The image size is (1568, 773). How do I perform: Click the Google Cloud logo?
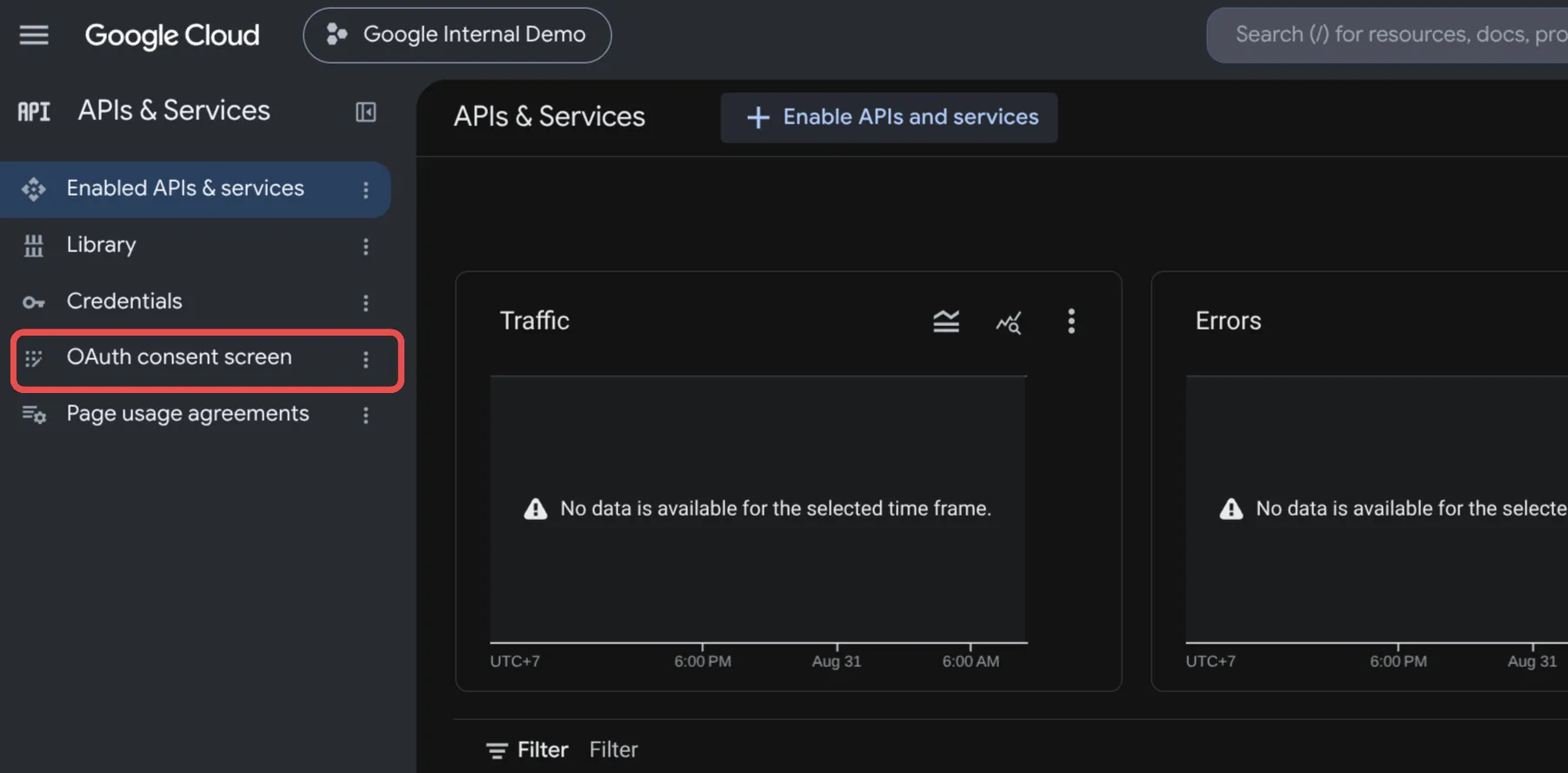(172, 35)
